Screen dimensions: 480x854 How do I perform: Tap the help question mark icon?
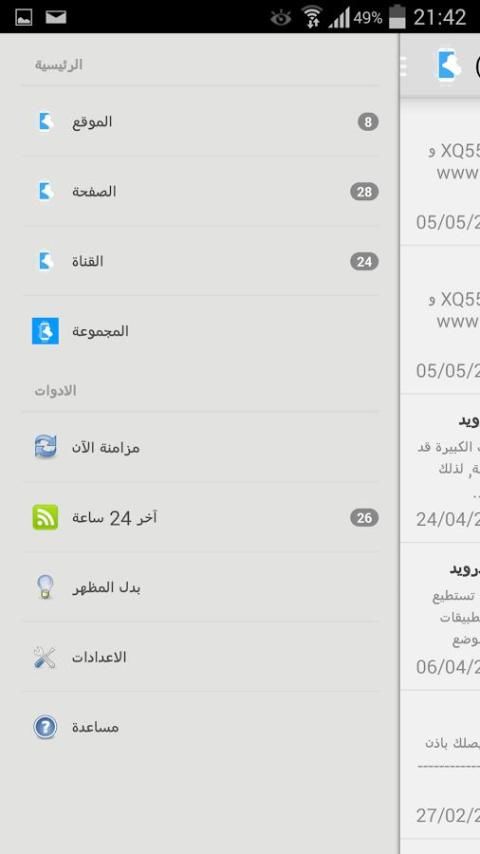point(45,727)
